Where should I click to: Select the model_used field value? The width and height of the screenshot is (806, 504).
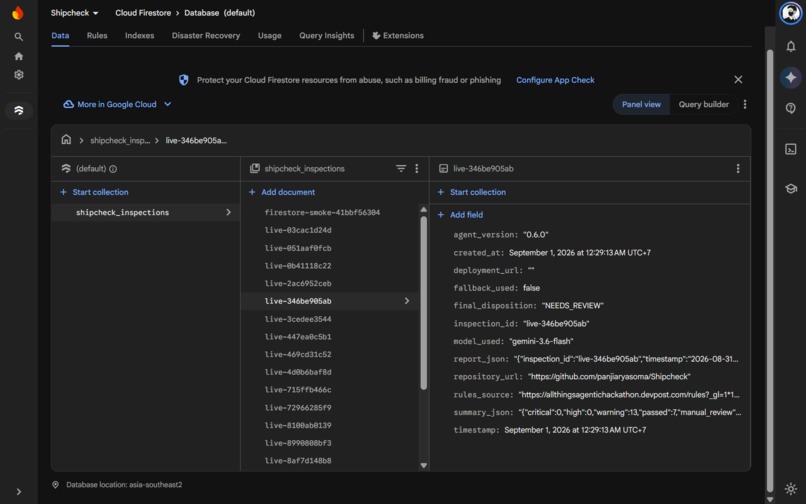click(x=541, y=341)
